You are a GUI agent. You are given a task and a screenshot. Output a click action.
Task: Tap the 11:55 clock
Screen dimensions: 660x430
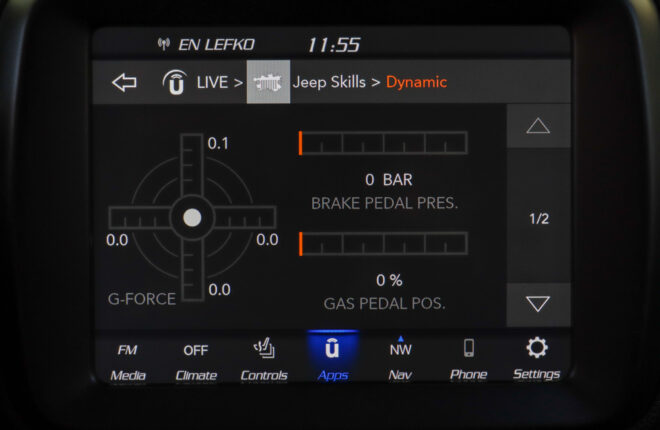pos(334,45)
